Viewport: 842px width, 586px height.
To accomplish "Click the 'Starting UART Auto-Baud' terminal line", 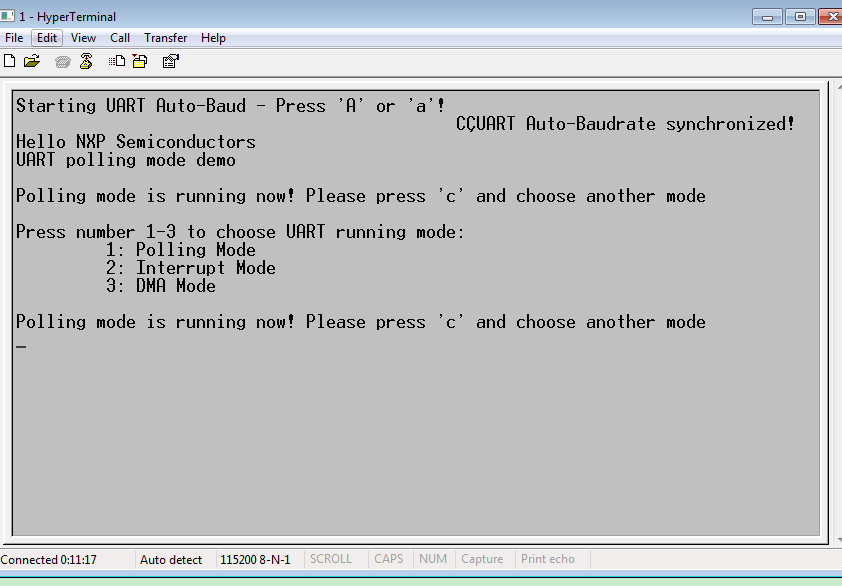I will click(231, 106).
